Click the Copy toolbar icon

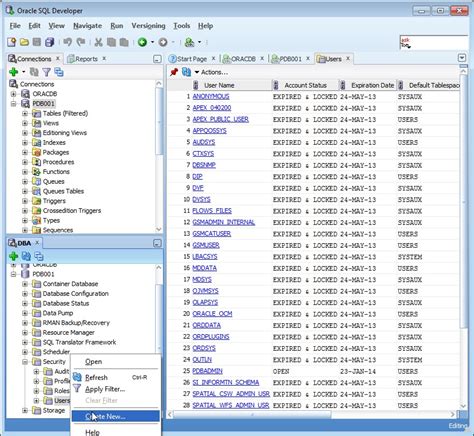coord(111,42)
